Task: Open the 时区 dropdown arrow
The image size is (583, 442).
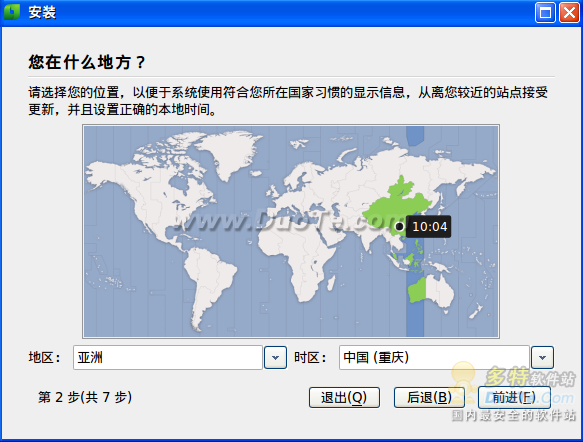Action: coord(542,358)
